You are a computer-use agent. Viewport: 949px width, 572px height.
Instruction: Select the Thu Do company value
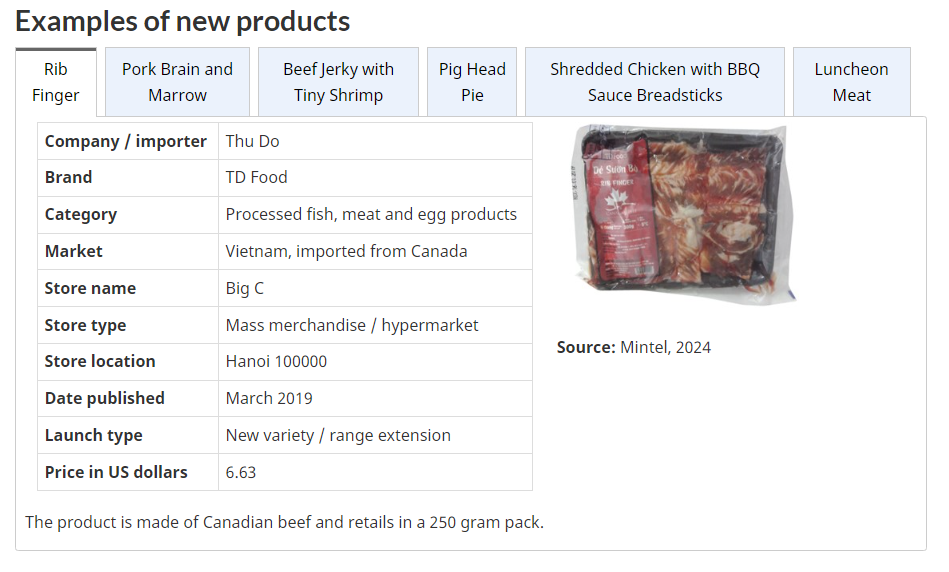click(x=253, y=141)
